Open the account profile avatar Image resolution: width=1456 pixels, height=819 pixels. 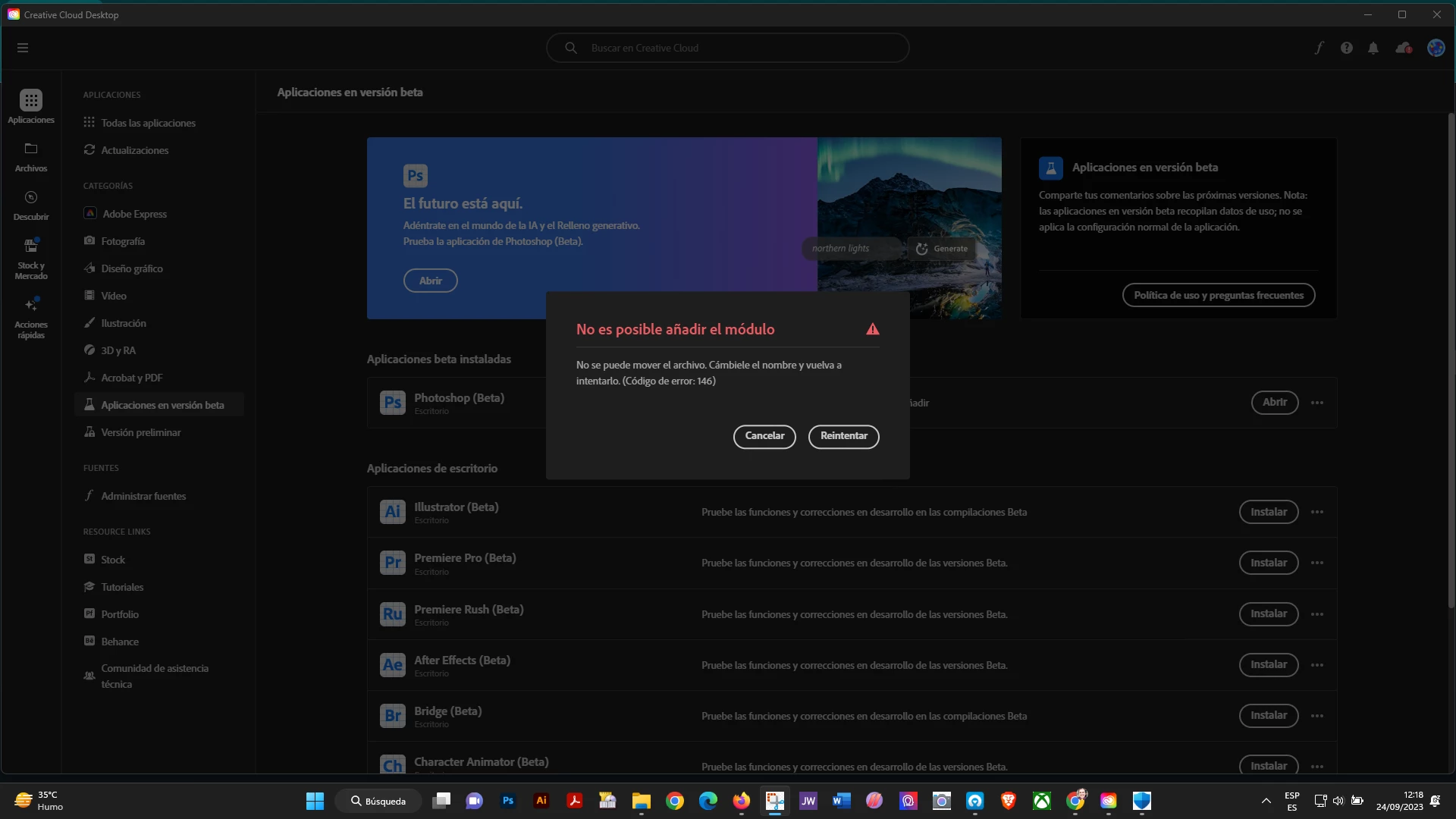[x=1436, y=48]
